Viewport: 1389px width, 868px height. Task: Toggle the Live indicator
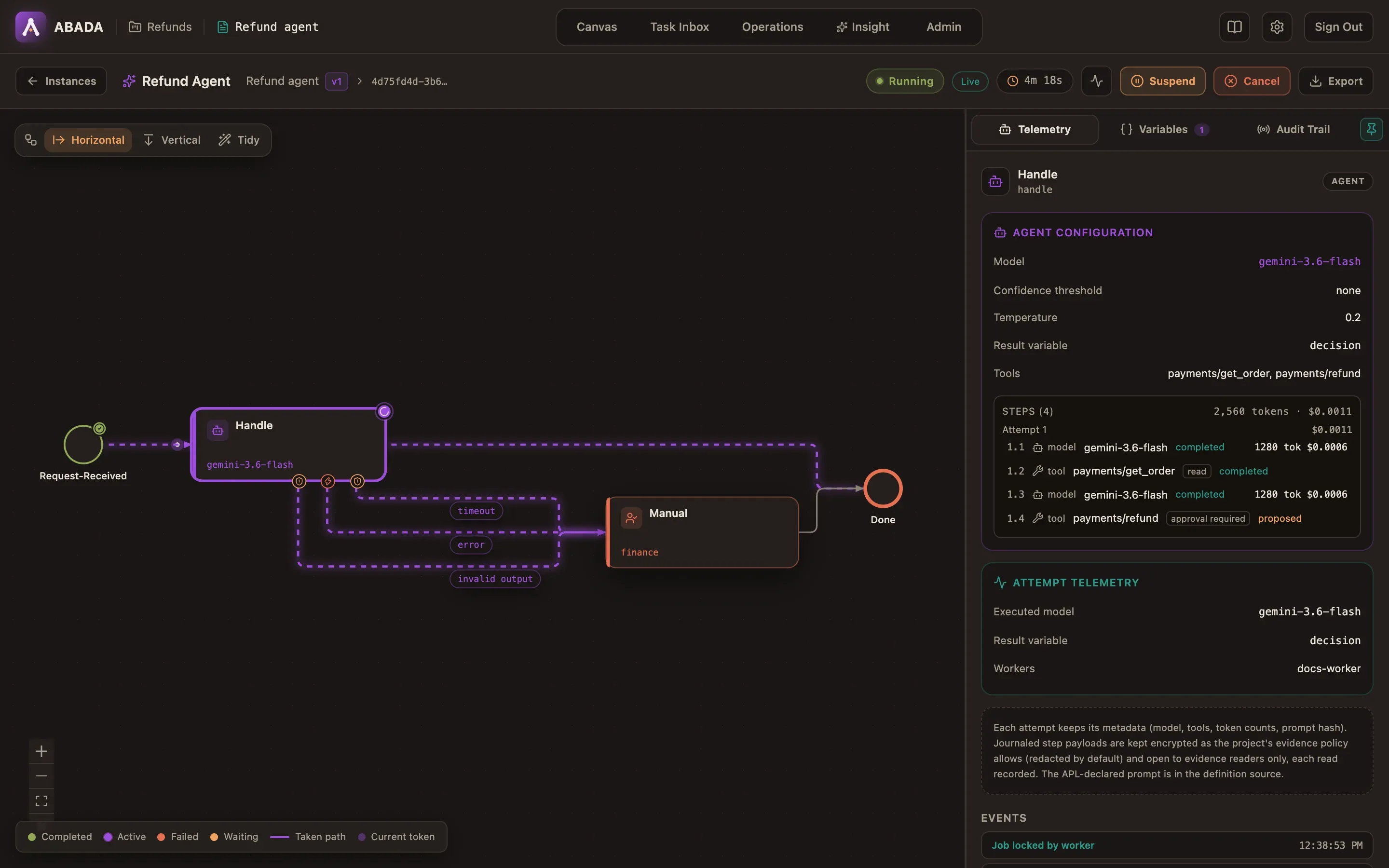click(x=970, y=81)
